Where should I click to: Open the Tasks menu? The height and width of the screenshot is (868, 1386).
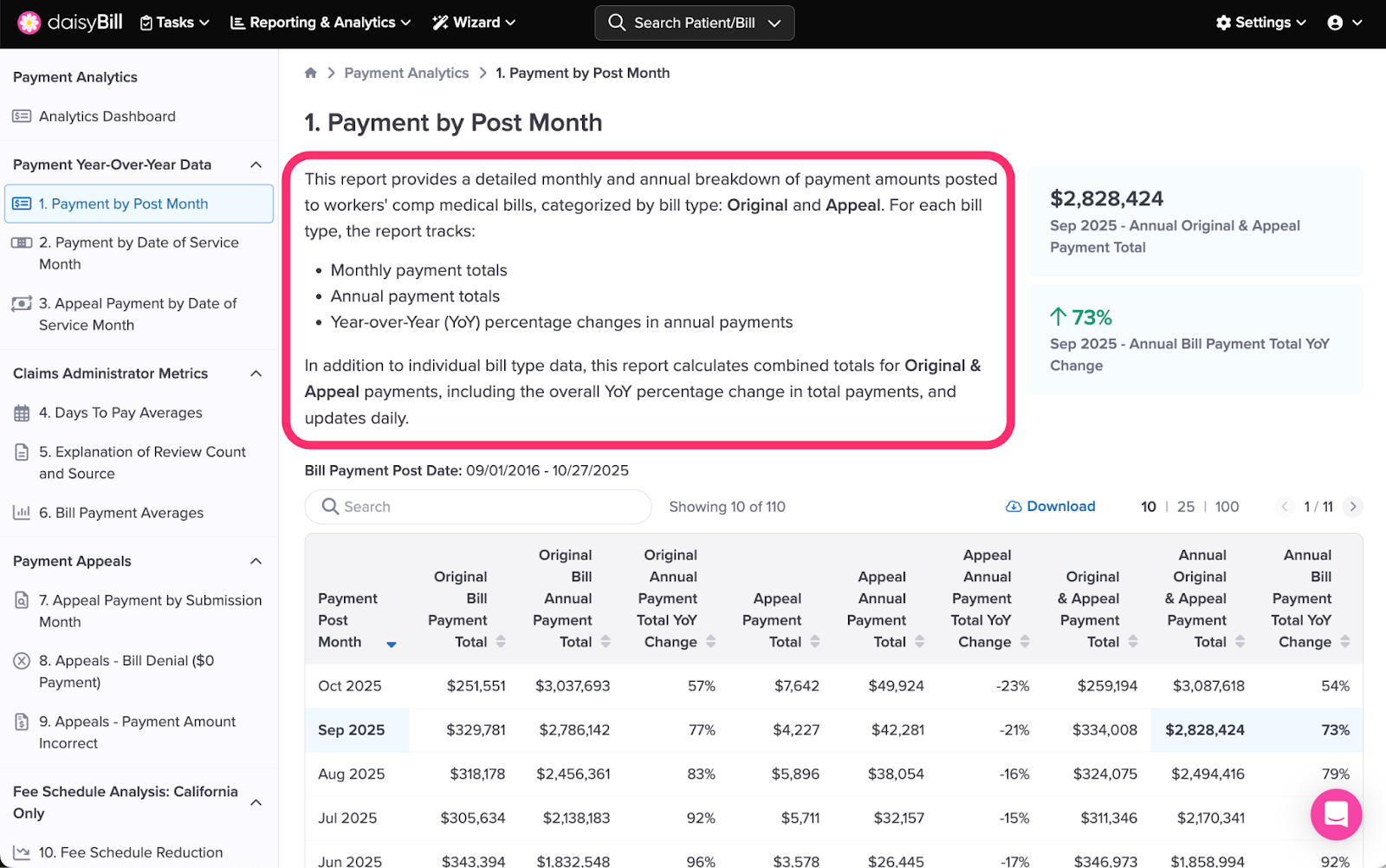[175, 23]
